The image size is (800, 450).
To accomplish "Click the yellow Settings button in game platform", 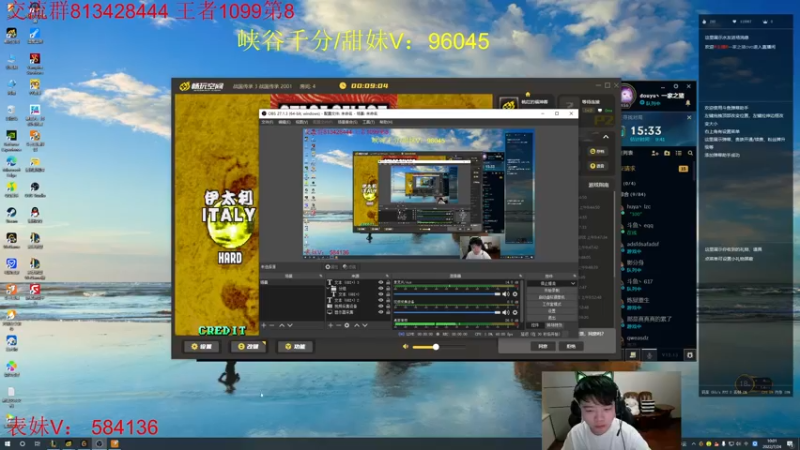I will tap(202, 346).
